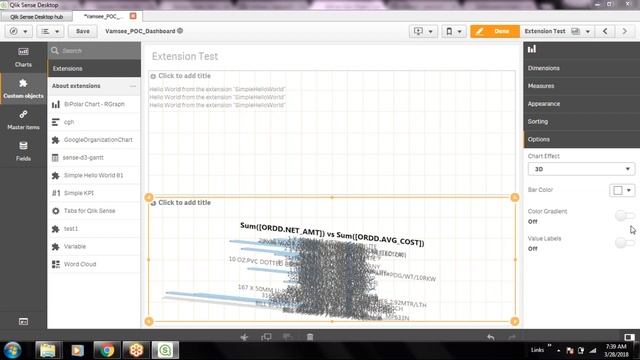Open File Explorer from the taskbar
This screenshot has width=640, height=360.
click(x=48, y=350)
